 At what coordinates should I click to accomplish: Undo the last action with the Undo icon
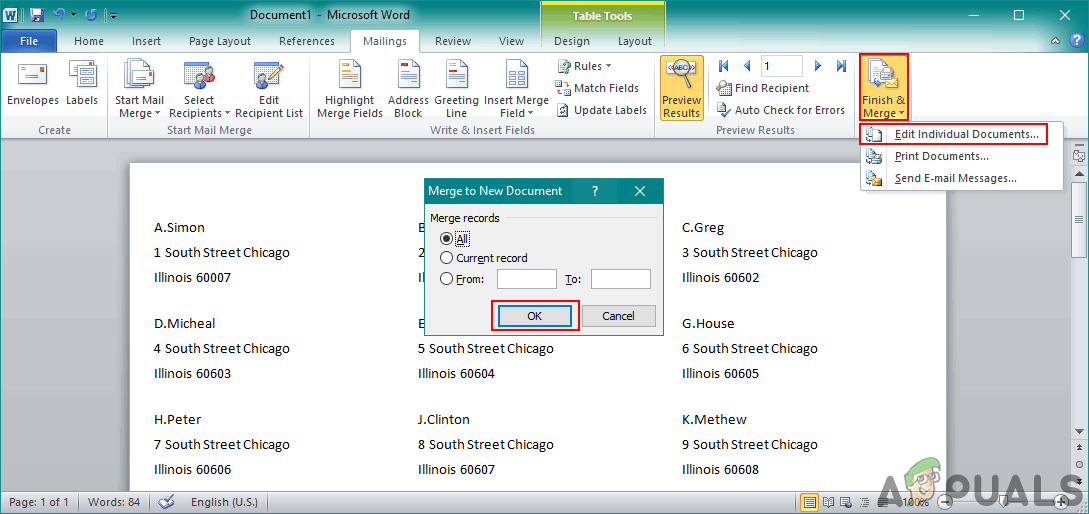coord(59,15)
